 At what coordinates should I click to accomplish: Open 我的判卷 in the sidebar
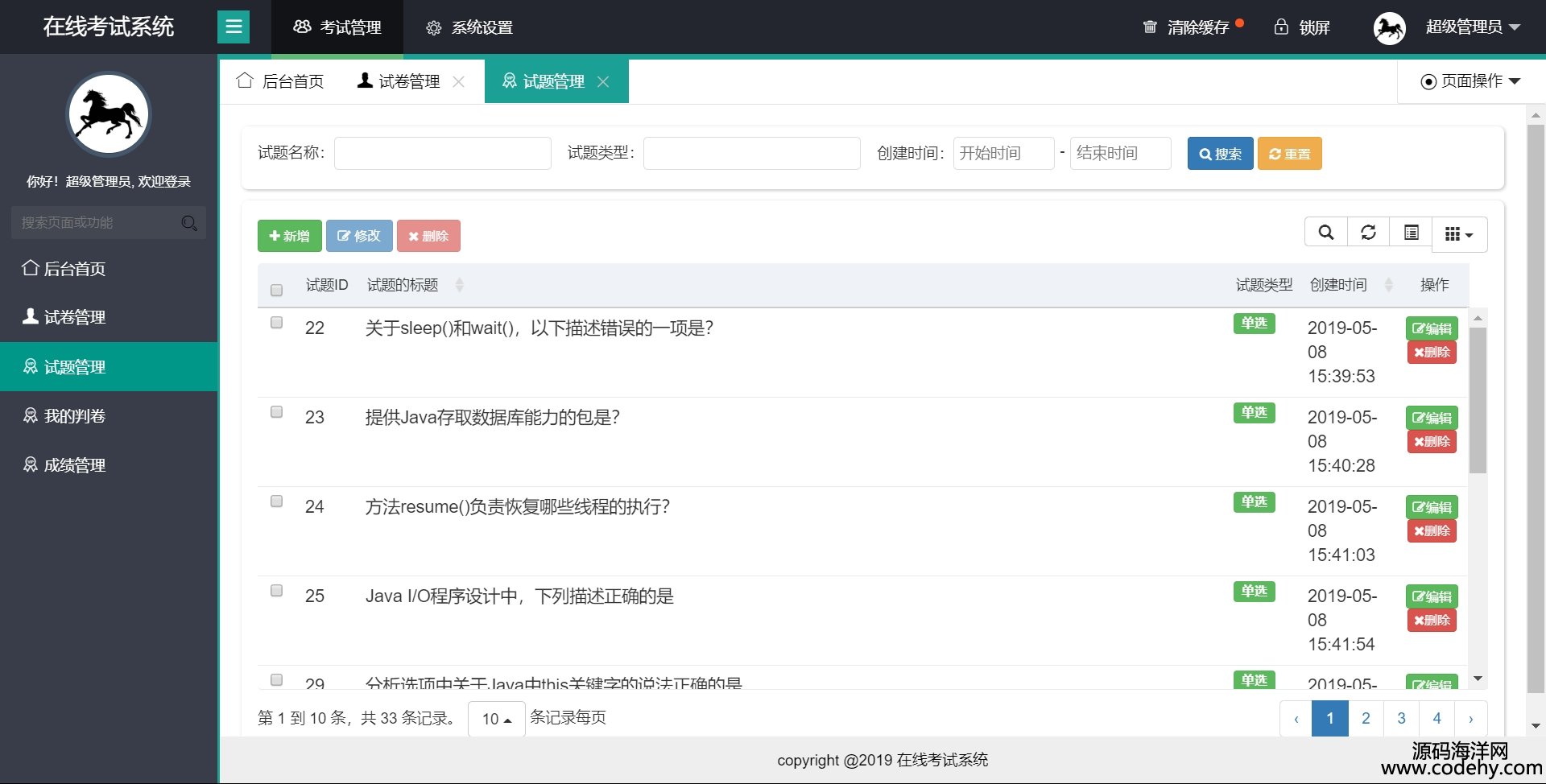point(109,416)
